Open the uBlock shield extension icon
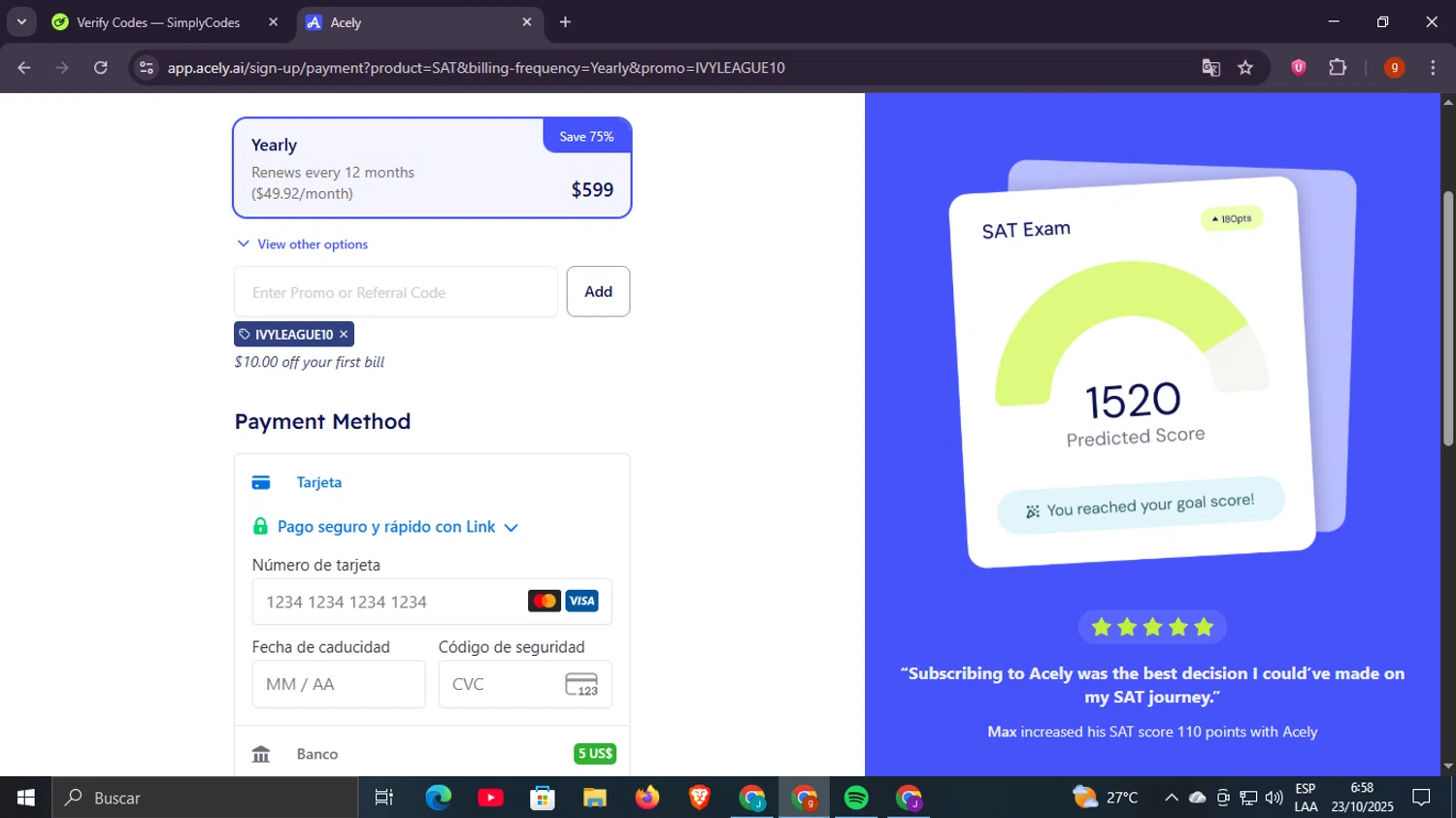The width and height of the screenshot is (1456, 818). 1299,67
